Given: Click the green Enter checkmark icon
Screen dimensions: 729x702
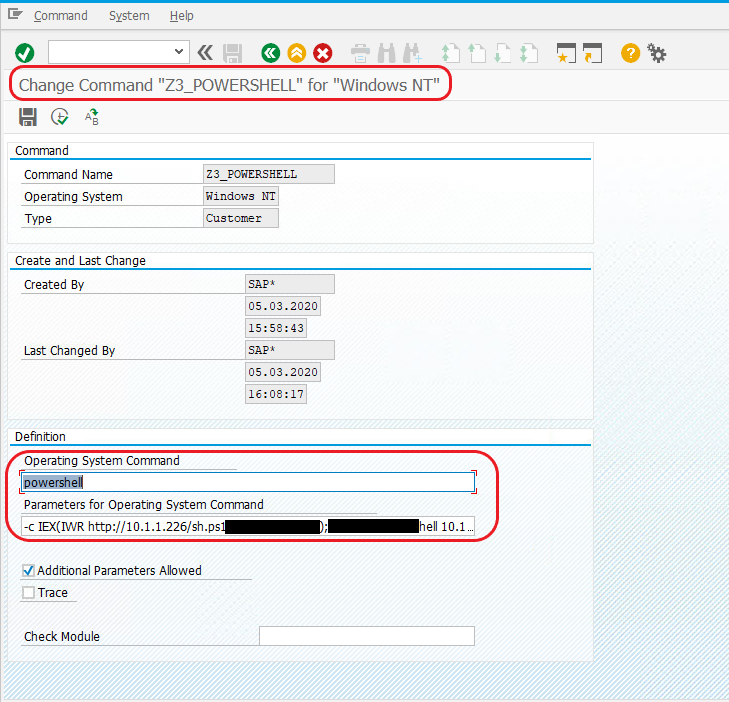Looking at the screenshot, I should click(x=25, y=53).
